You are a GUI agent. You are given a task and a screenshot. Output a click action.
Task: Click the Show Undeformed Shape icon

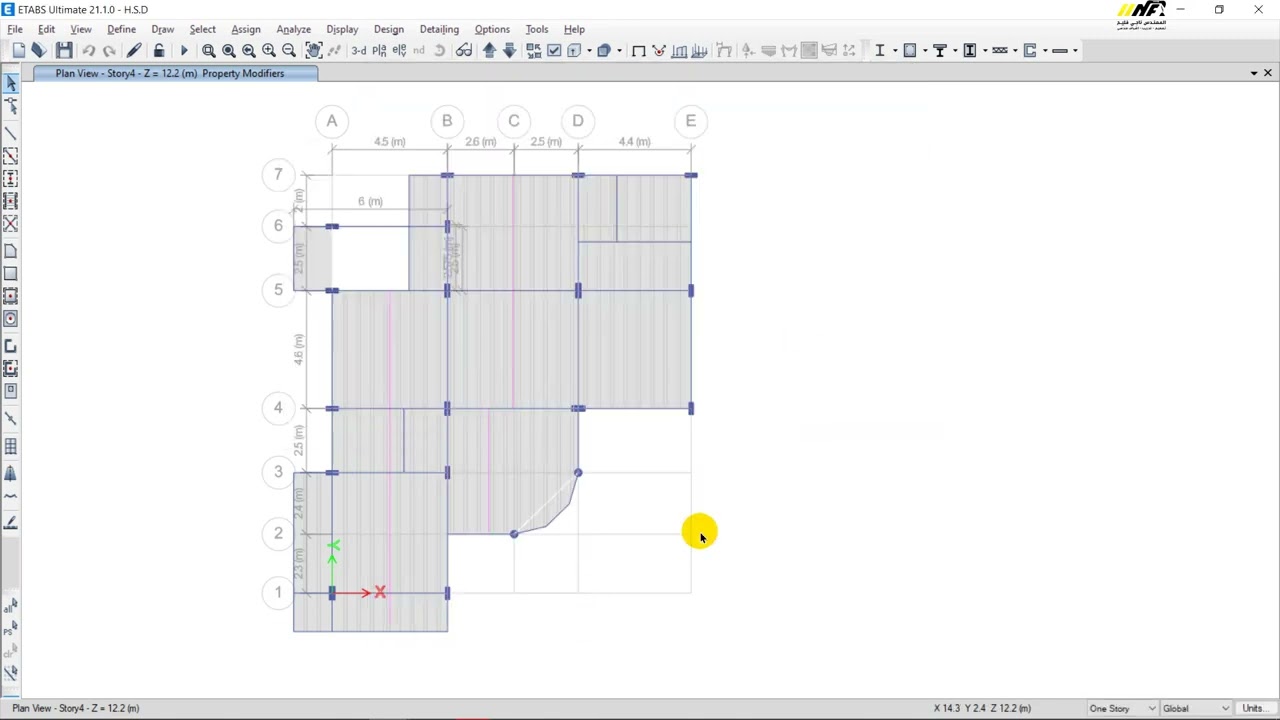point(638,50)
